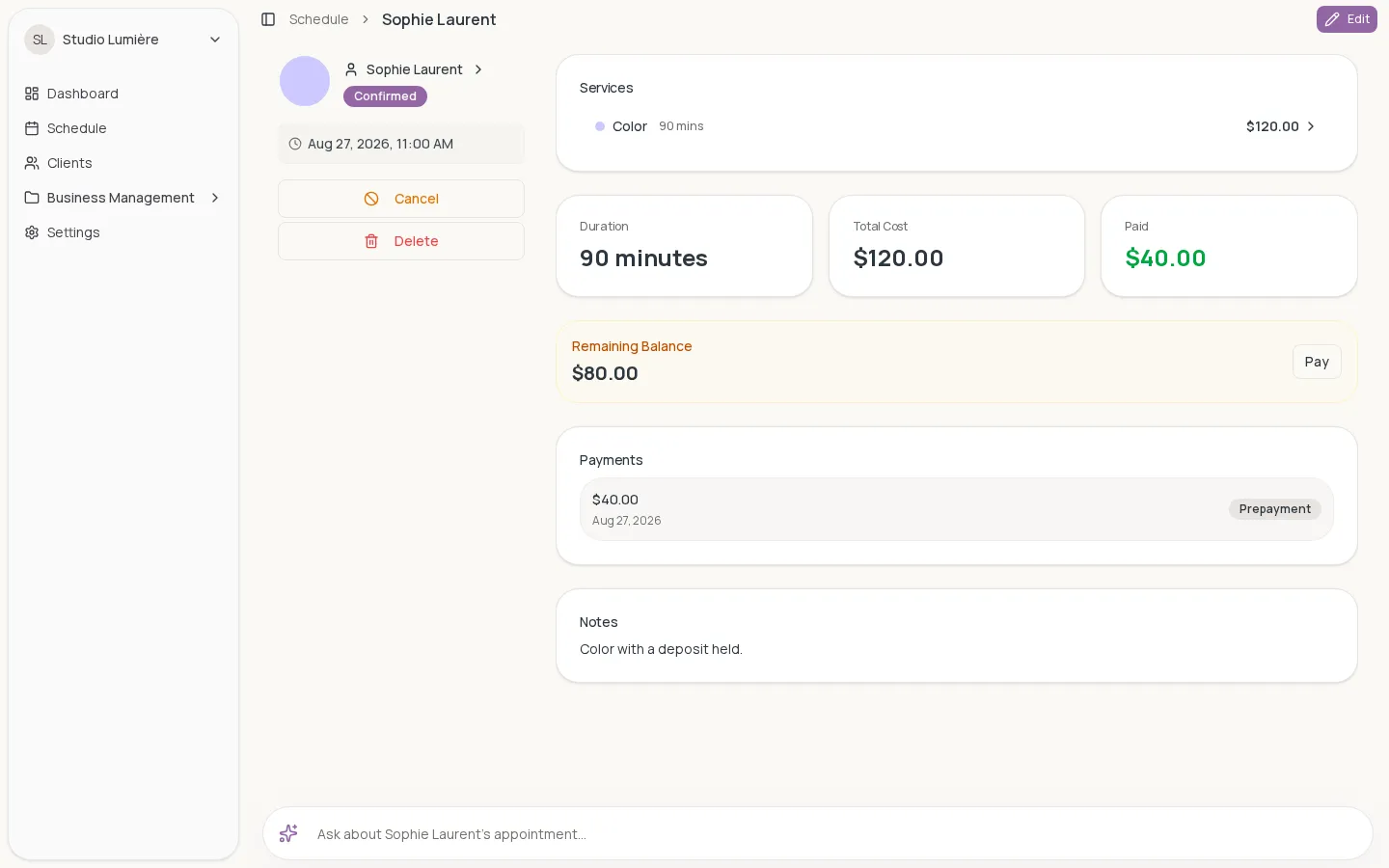Click Sophie Laurent's purple avatar circle
1389x868 pixels.
305,81
